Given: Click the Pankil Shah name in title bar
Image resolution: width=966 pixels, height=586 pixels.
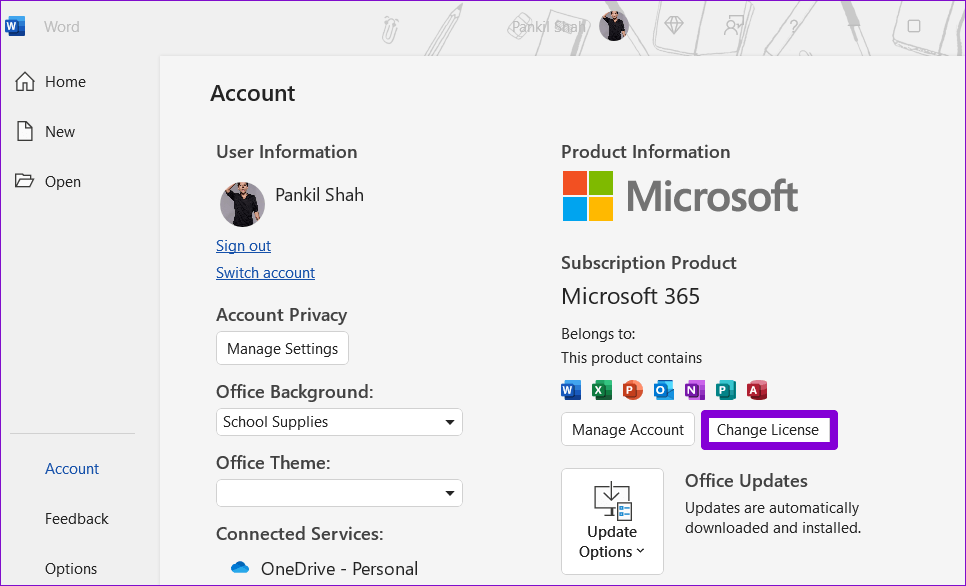Looking at the screenshot, I should tap(549, 26).
